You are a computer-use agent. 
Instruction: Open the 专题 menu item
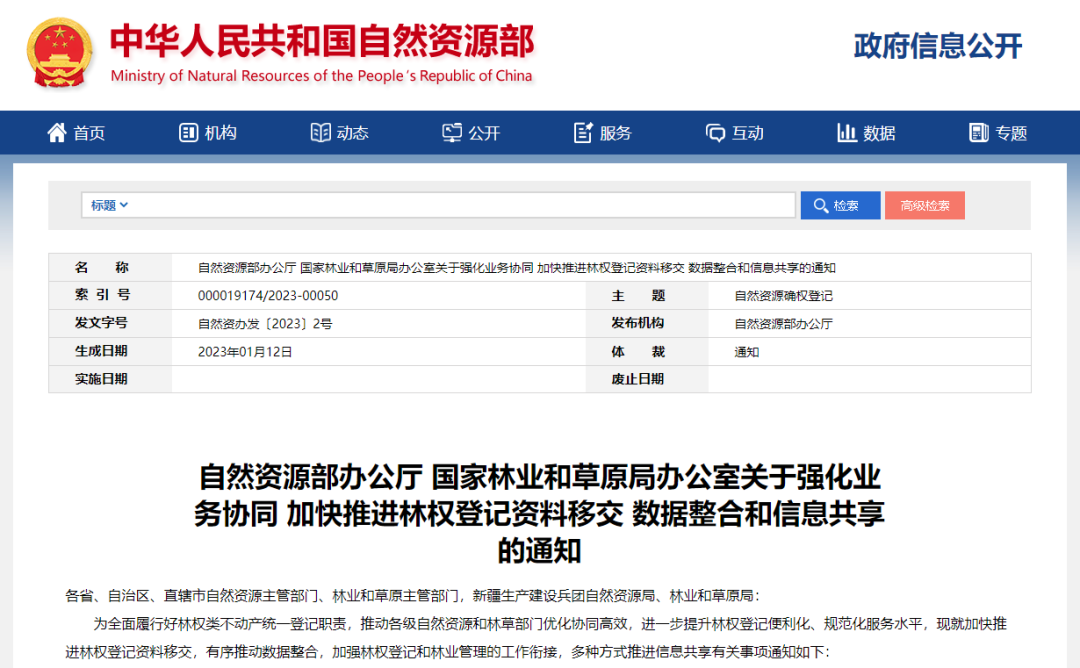(998, 132)
